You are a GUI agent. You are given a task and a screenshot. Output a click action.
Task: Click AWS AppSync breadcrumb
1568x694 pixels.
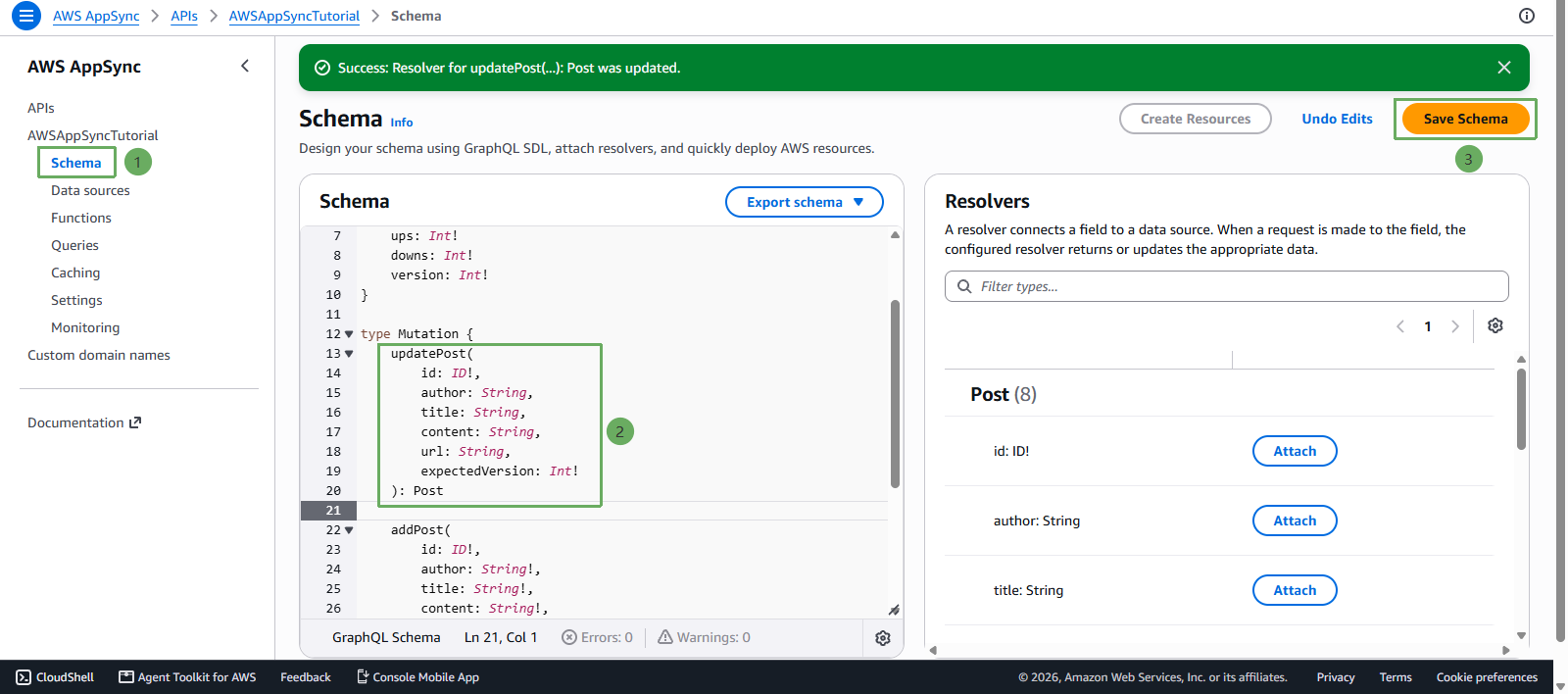96,16
